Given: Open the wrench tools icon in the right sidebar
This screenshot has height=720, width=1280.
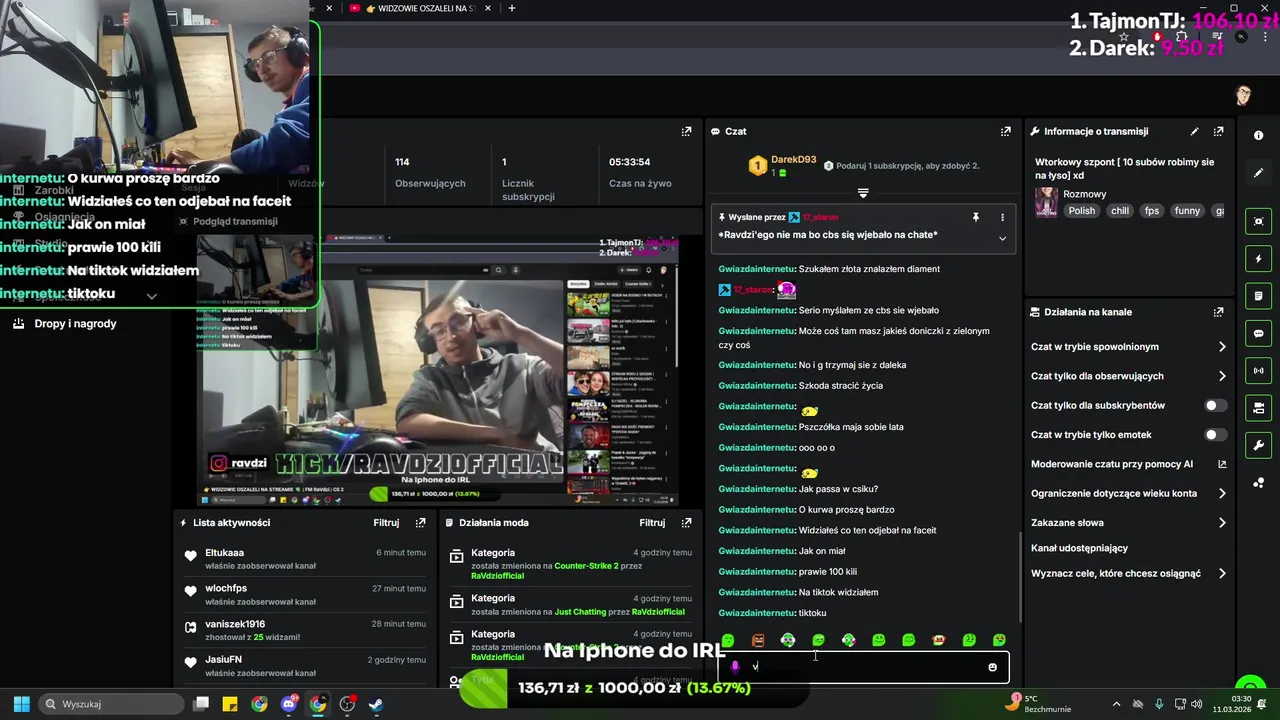Looking at the screenshot, I should (x=1258, y=445).
